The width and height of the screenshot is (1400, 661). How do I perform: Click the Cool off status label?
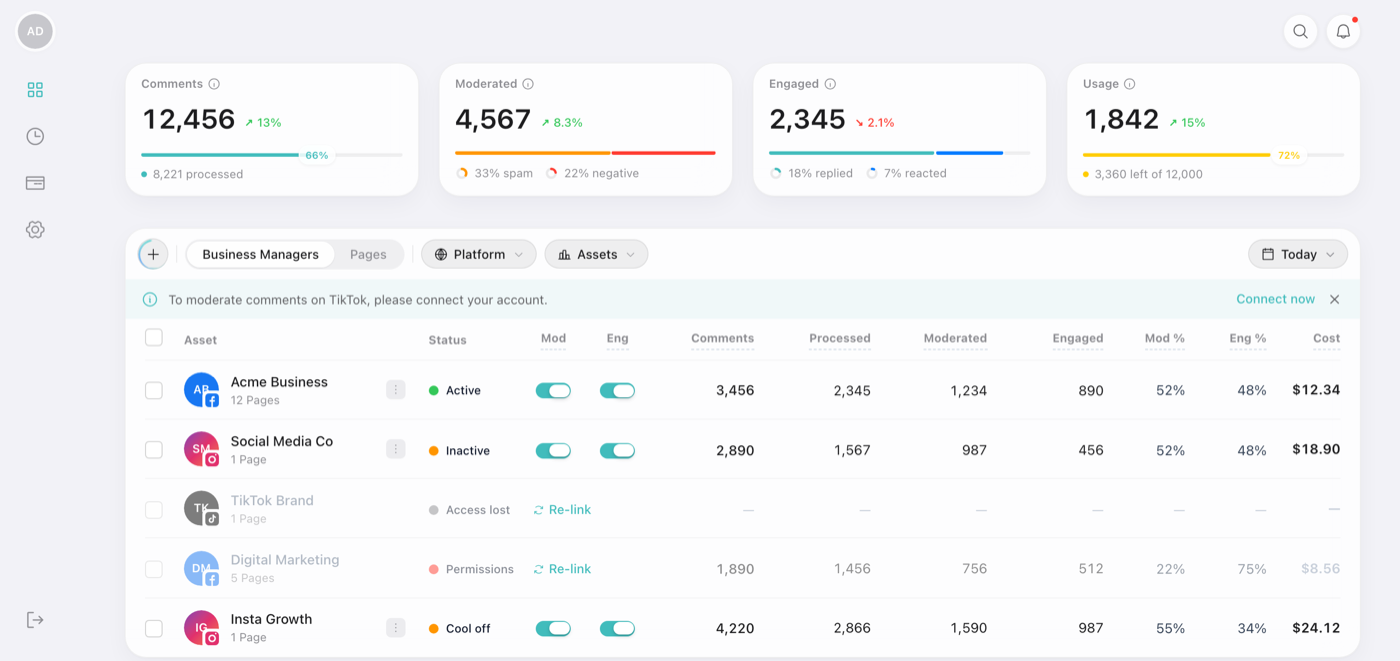click(468, 629)
